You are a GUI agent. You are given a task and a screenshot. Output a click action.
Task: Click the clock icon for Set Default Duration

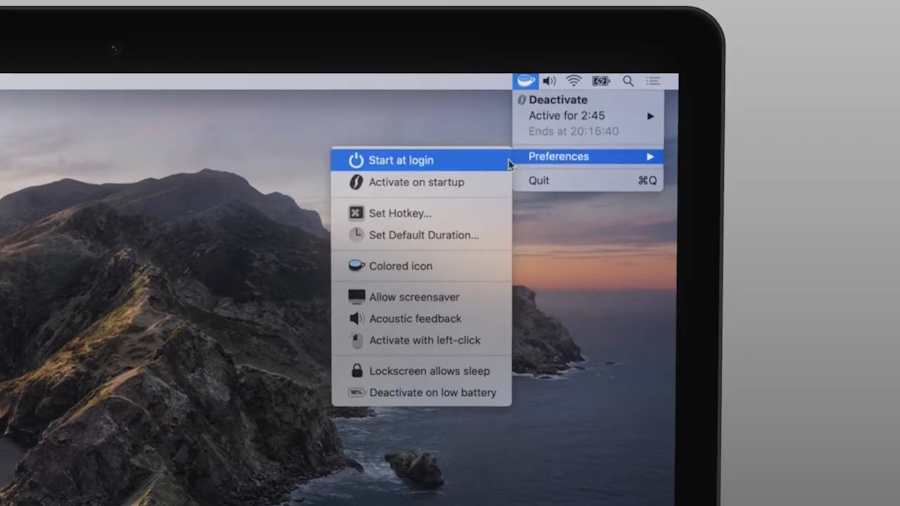tap(356, 235)
